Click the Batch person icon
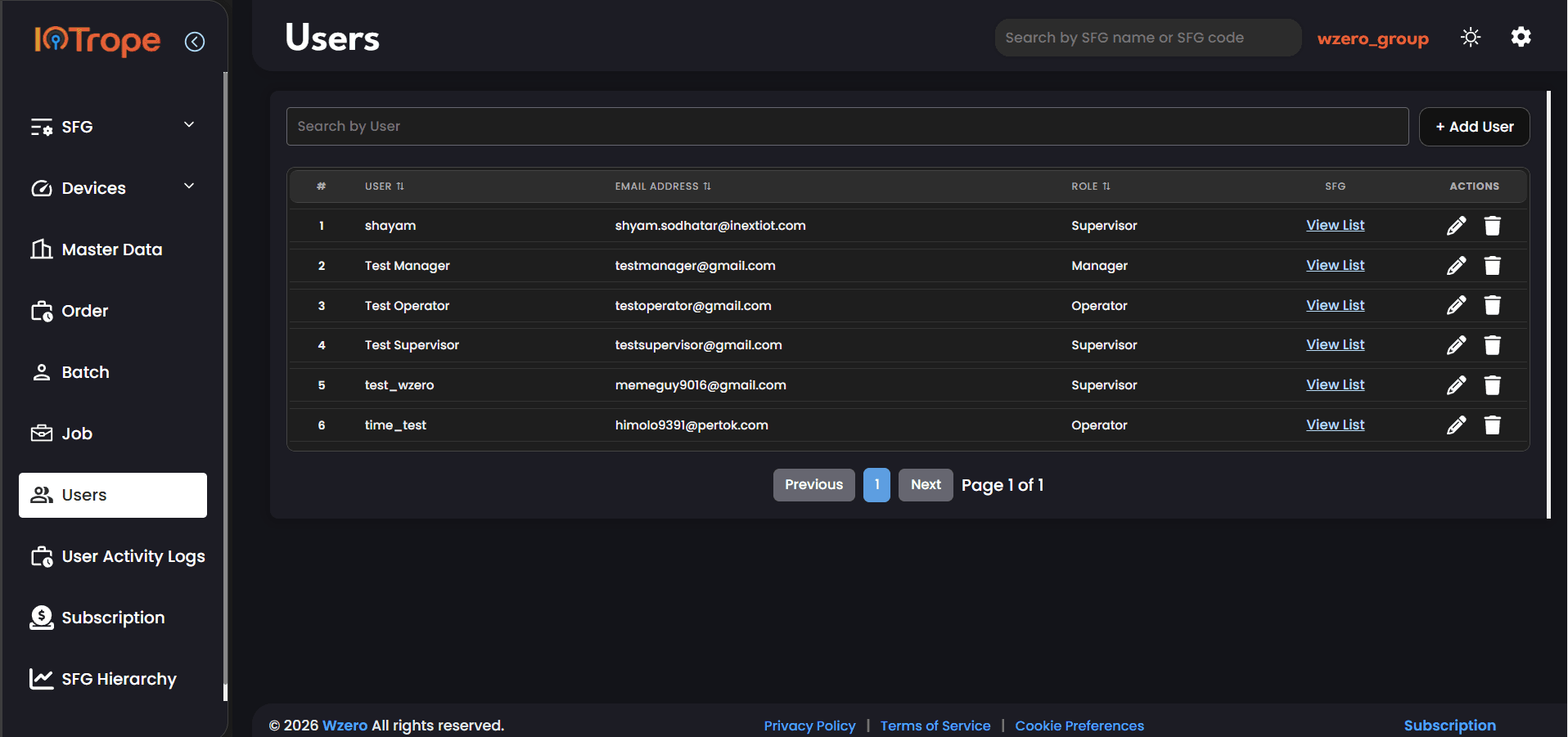The height and width of the screenshot is (737, 1568). (x=42, y=372)
